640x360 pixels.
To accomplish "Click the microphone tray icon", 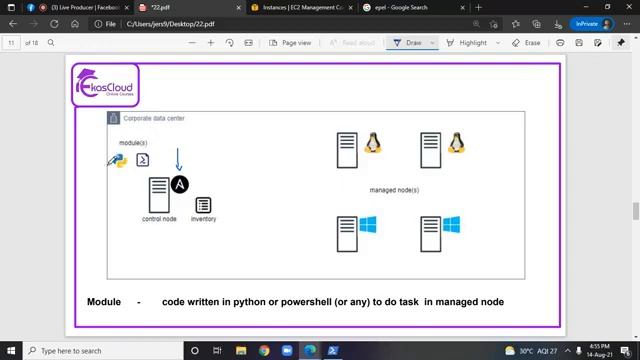I will pos(578,351).
